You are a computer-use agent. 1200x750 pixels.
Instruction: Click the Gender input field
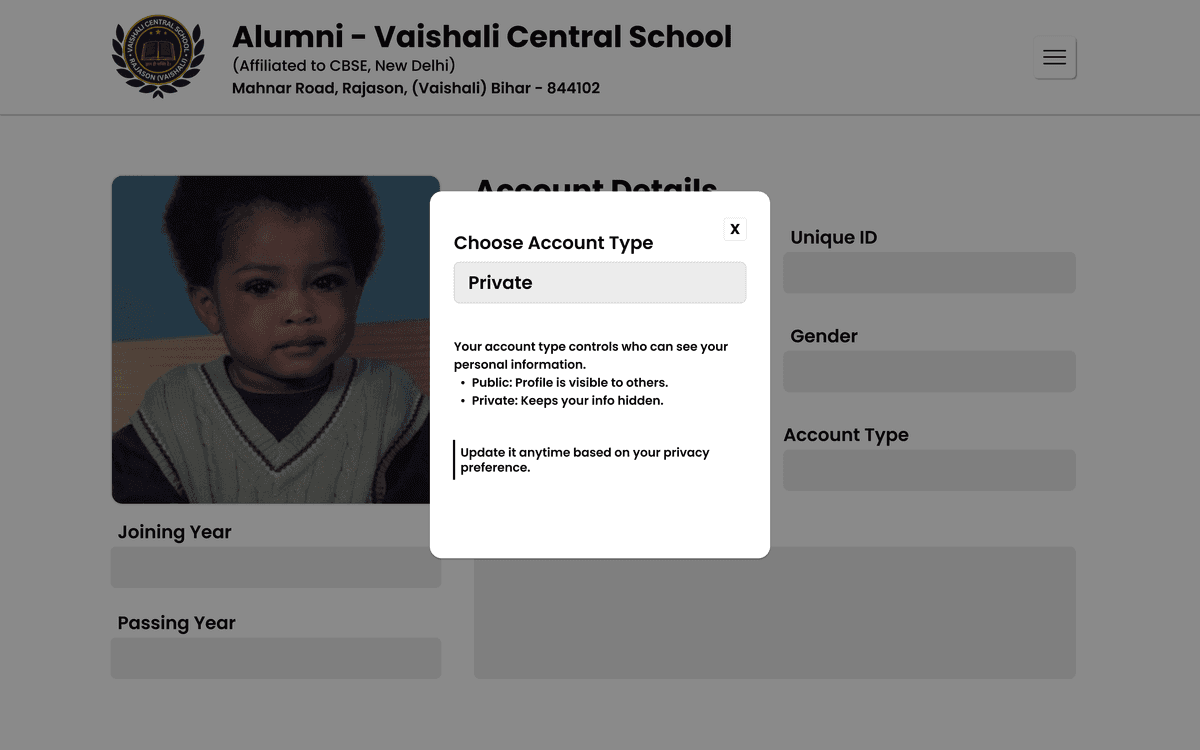pos(929,372)
